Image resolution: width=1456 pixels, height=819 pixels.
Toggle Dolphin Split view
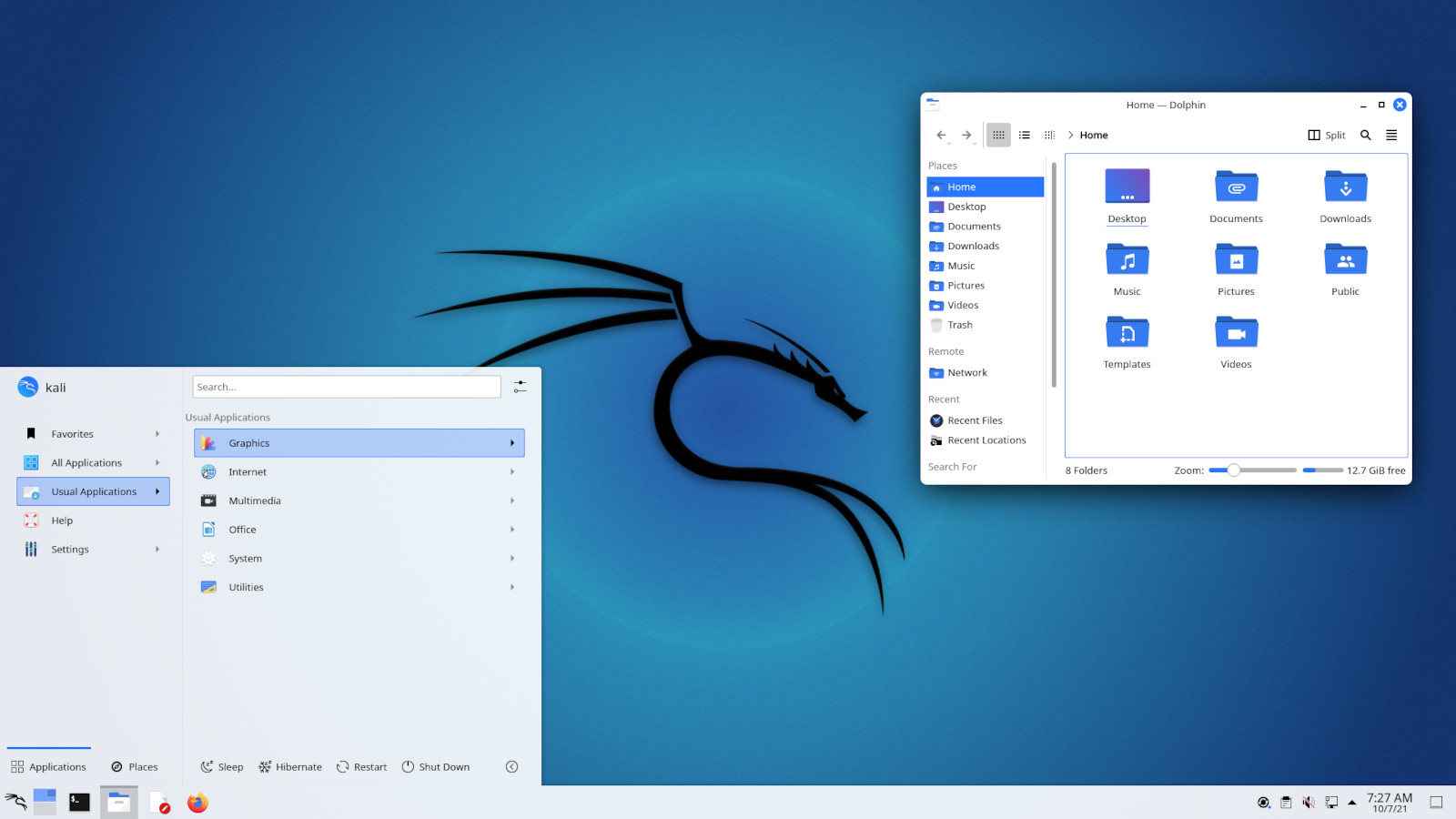1326,135
